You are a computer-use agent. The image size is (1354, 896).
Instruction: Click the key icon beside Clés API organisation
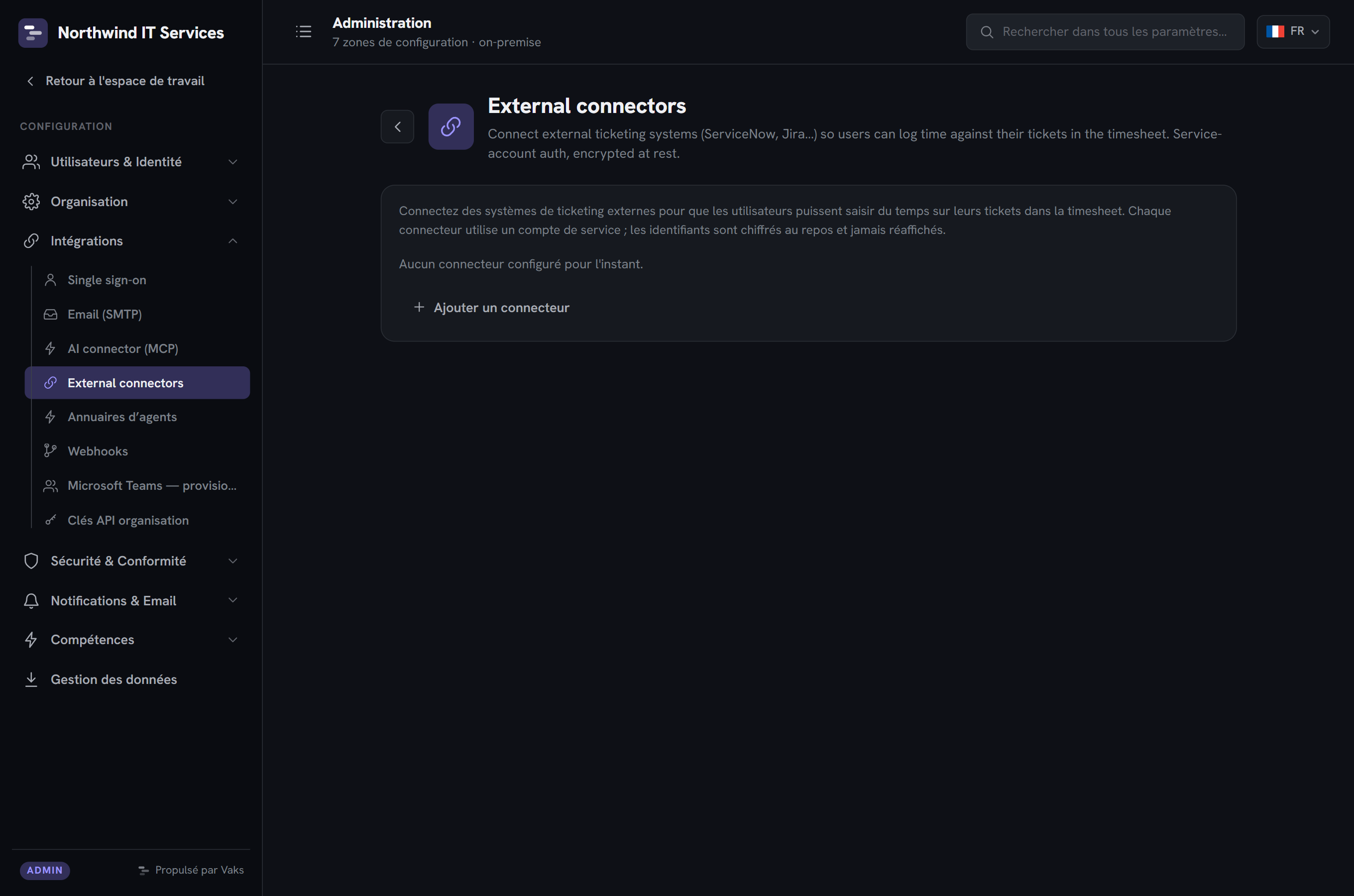(x=50, y=520)
